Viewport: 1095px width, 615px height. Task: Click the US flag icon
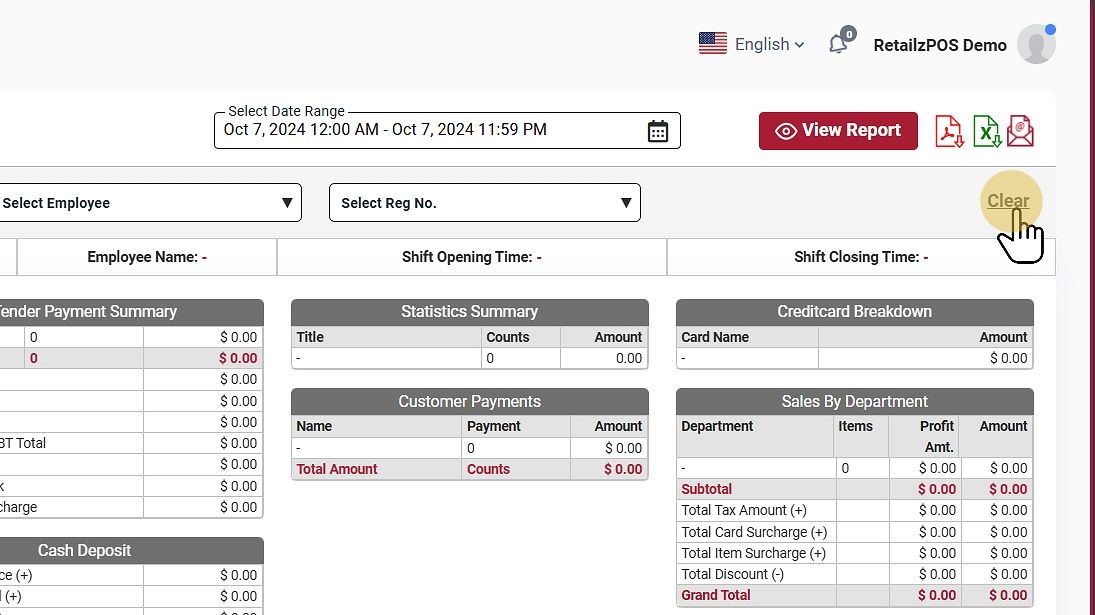[x=713, y=44]
